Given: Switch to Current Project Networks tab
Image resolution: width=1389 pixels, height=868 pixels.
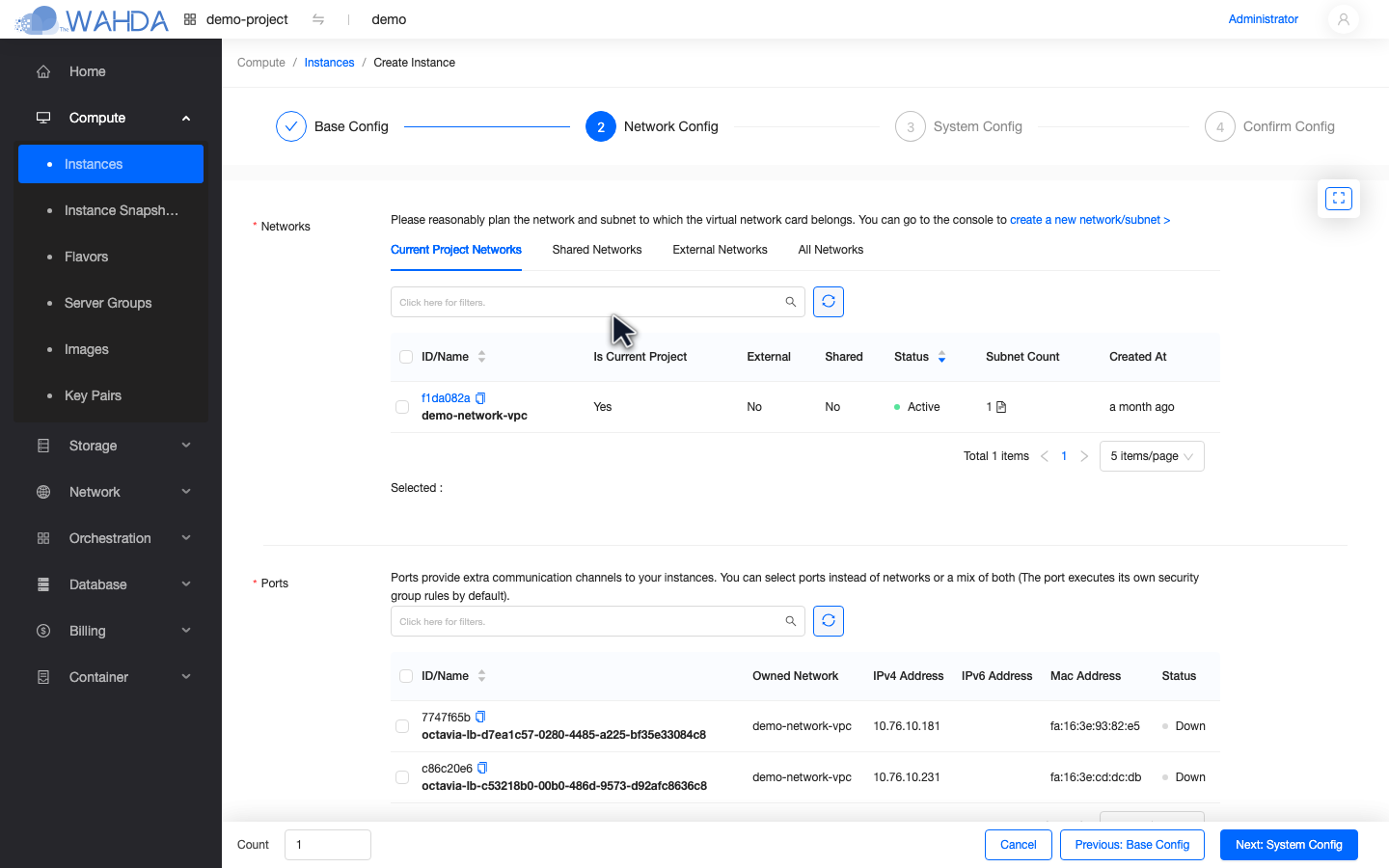Looking at the screenshot, I should click(x=456, y=250).
